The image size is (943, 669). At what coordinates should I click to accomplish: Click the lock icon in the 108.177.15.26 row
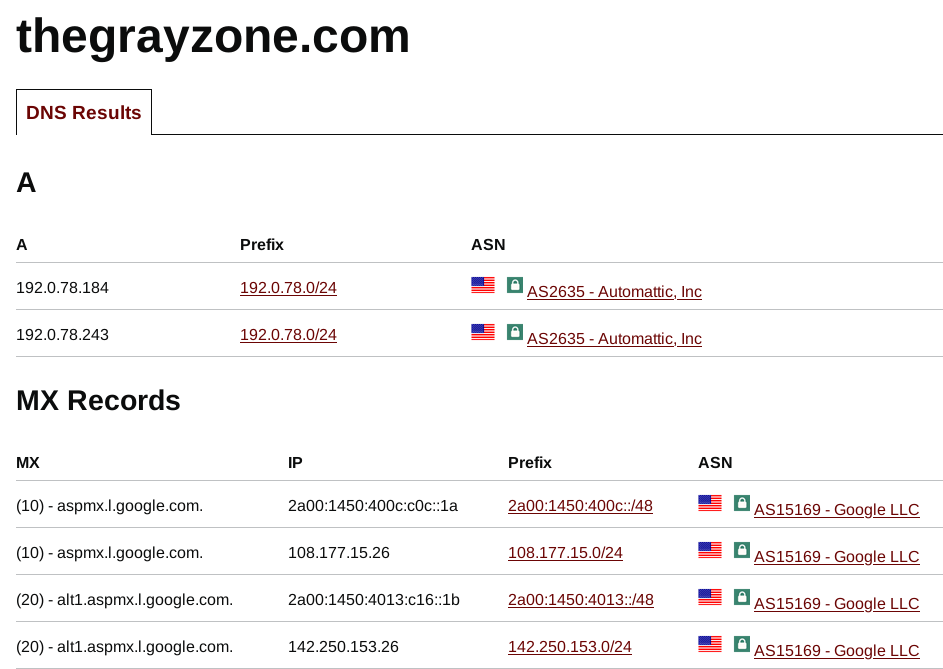coord(742,550)
